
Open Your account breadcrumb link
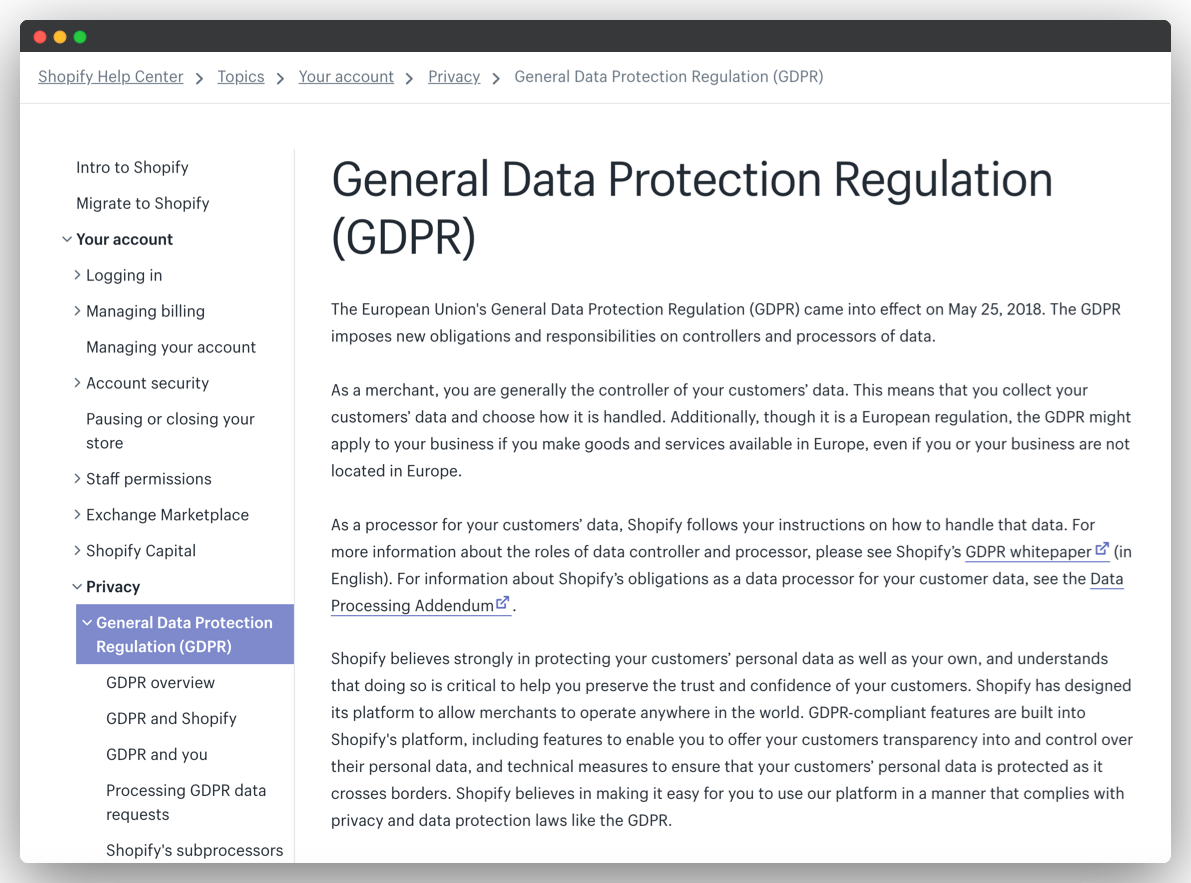coord(346,77)
